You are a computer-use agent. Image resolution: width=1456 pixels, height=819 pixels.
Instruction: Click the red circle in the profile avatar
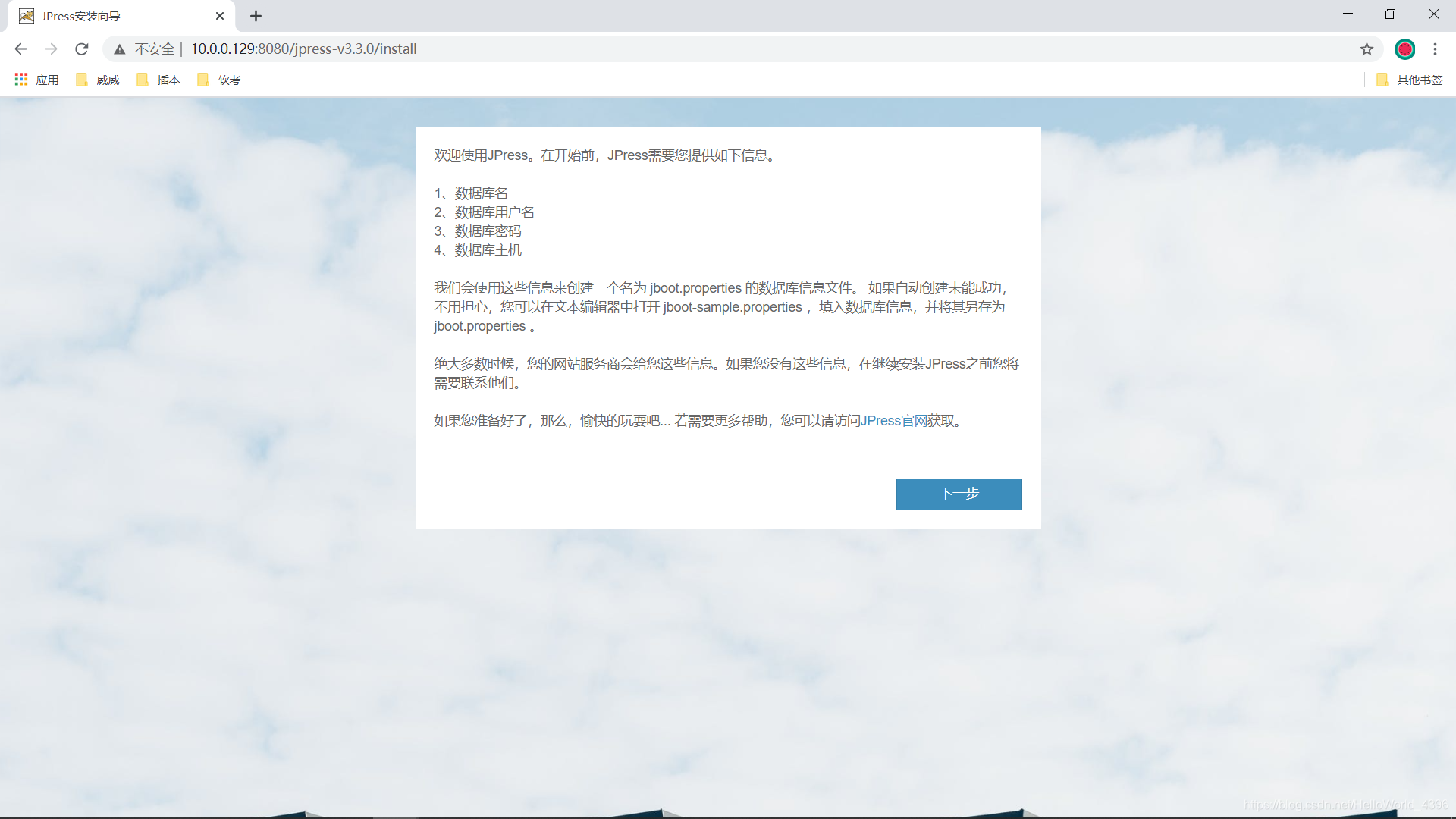1406,49
